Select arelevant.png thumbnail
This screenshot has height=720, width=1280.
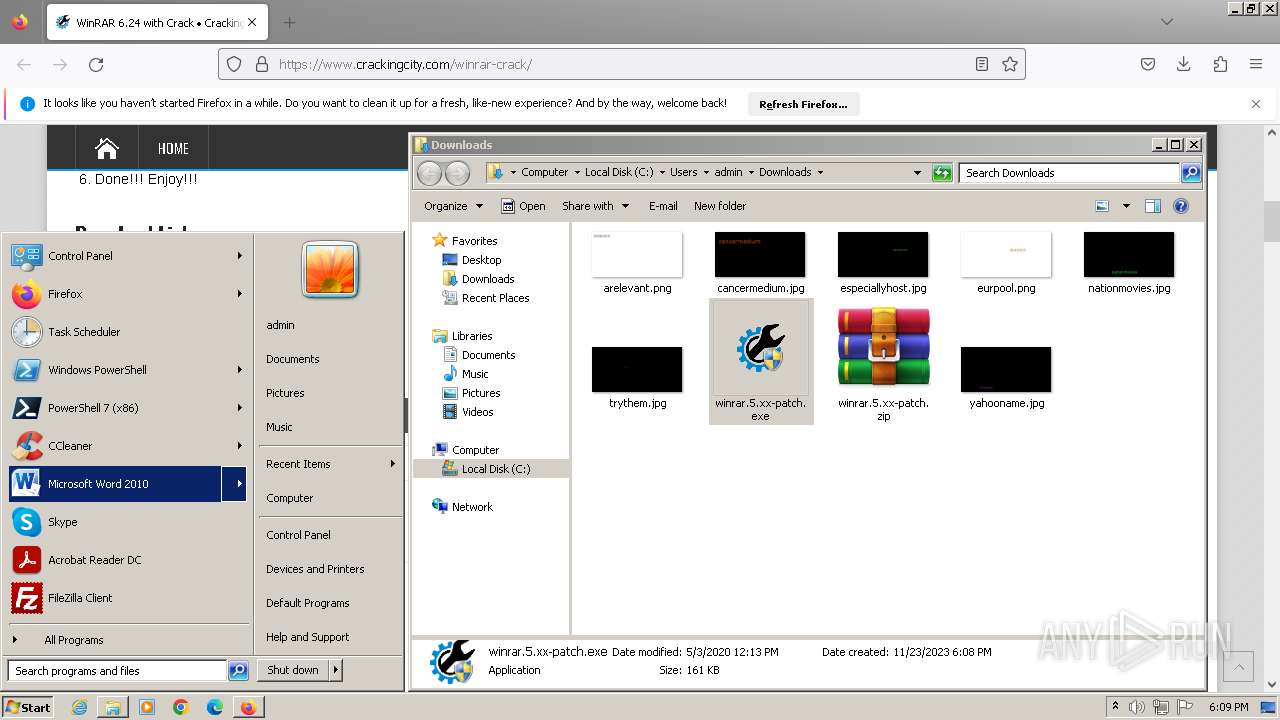click(637, 255)
